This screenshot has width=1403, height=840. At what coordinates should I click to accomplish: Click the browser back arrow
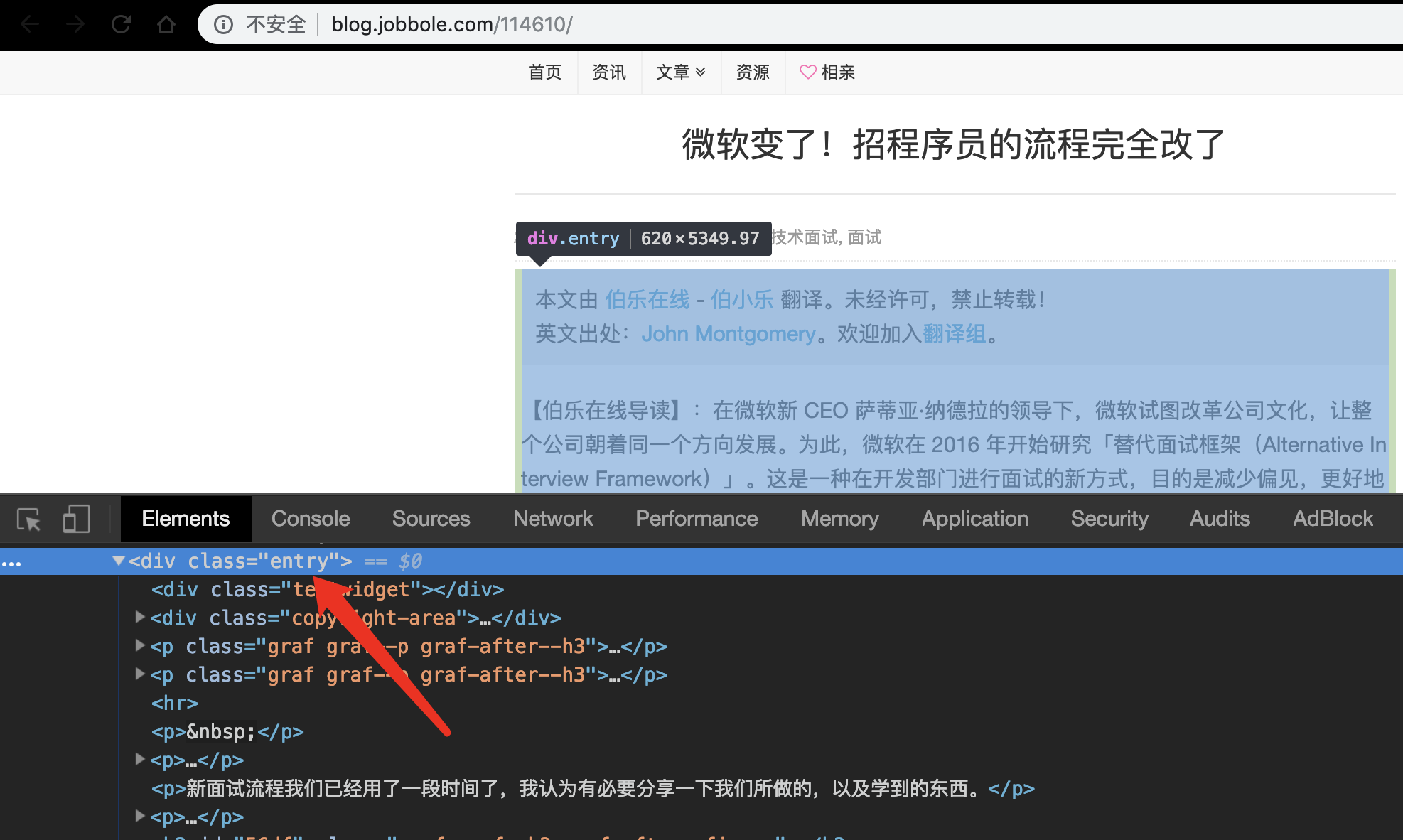click(x=30, y=25)
